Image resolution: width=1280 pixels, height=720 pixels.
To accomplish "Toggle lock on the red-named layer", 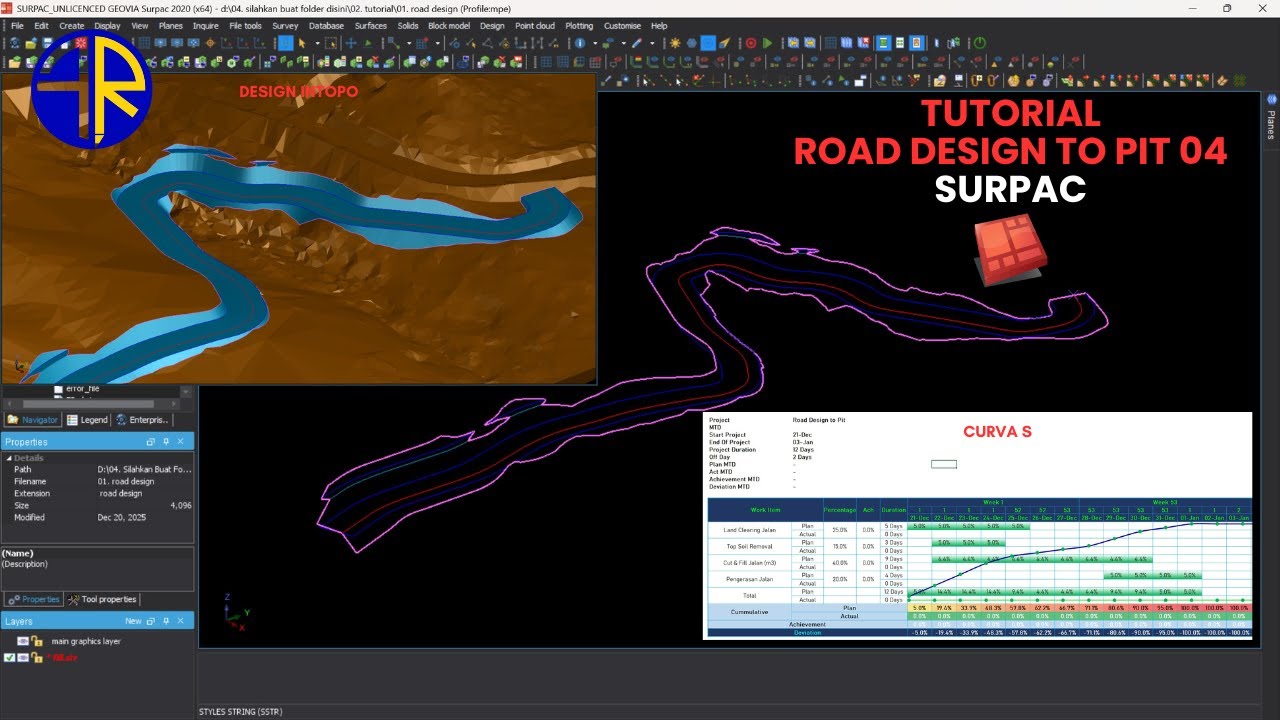I will (36, 658).
